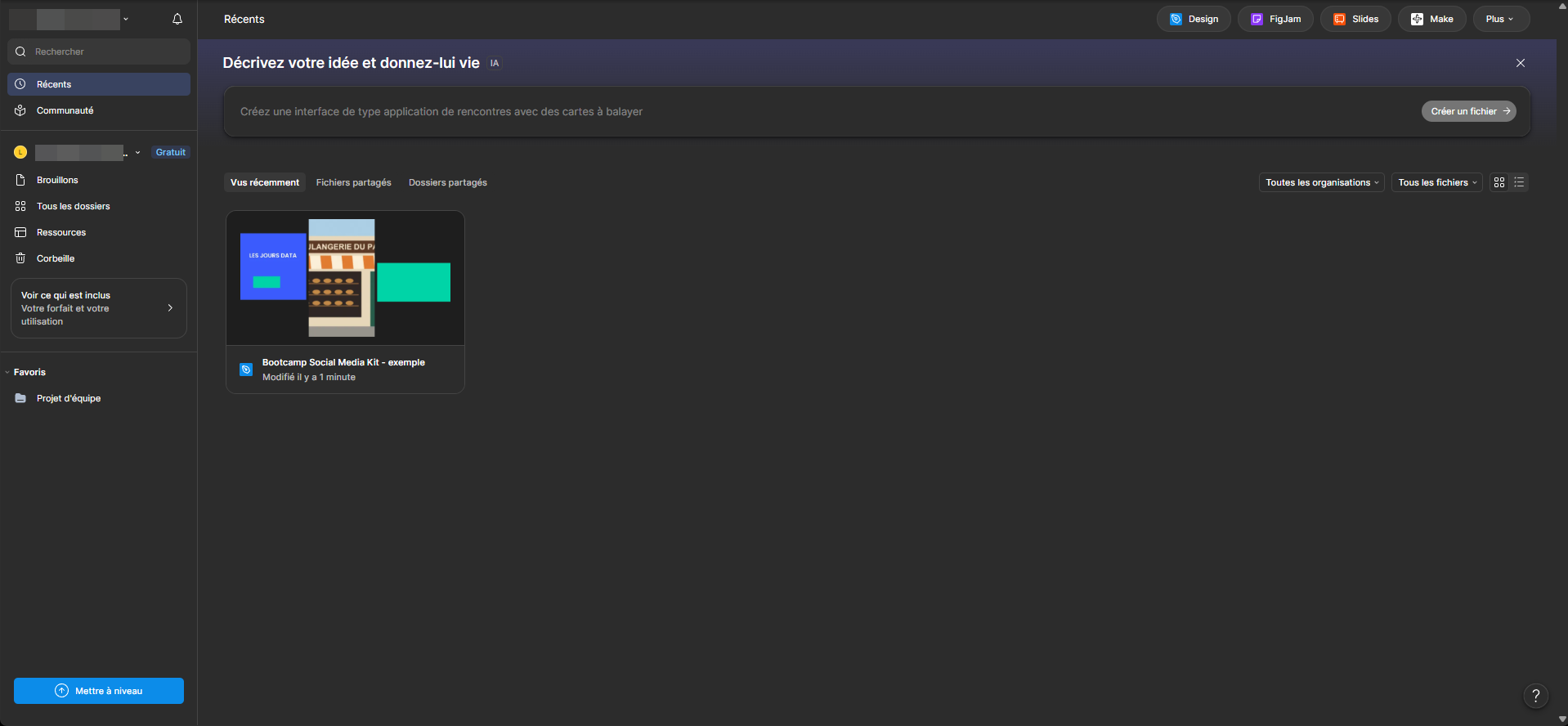Screen dimensions: 1568x726
Task: Open Bootcamp Social Media Kit thumbnail
Action: [345, 278]
